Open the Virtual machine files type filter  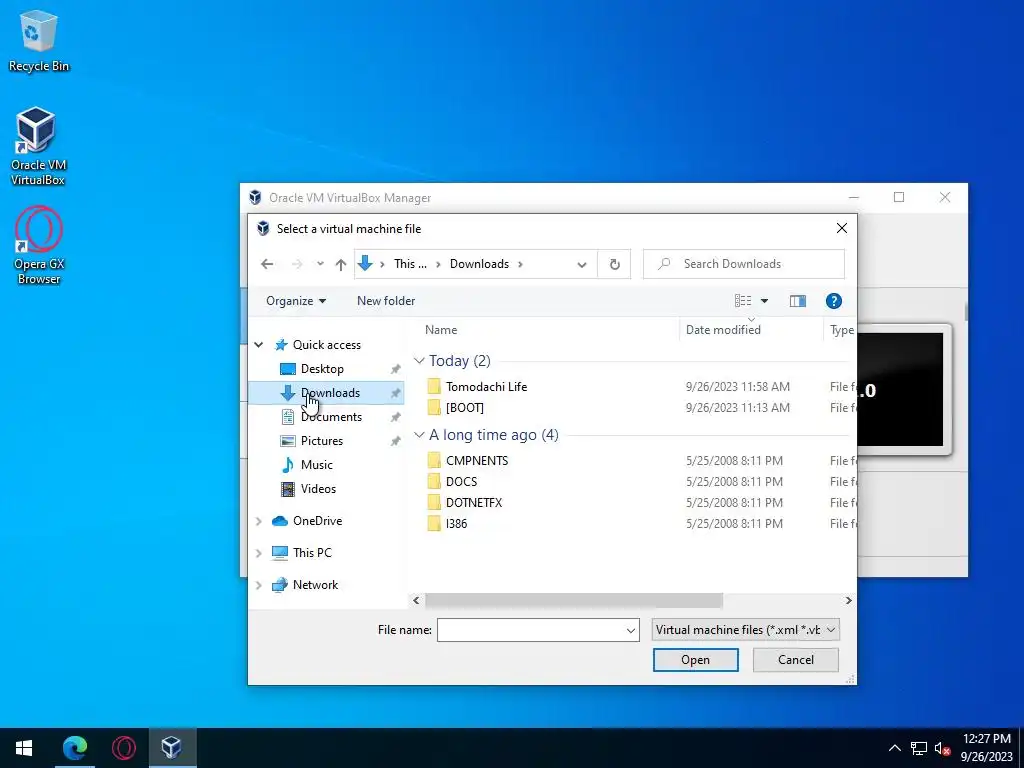pos(745,630)
